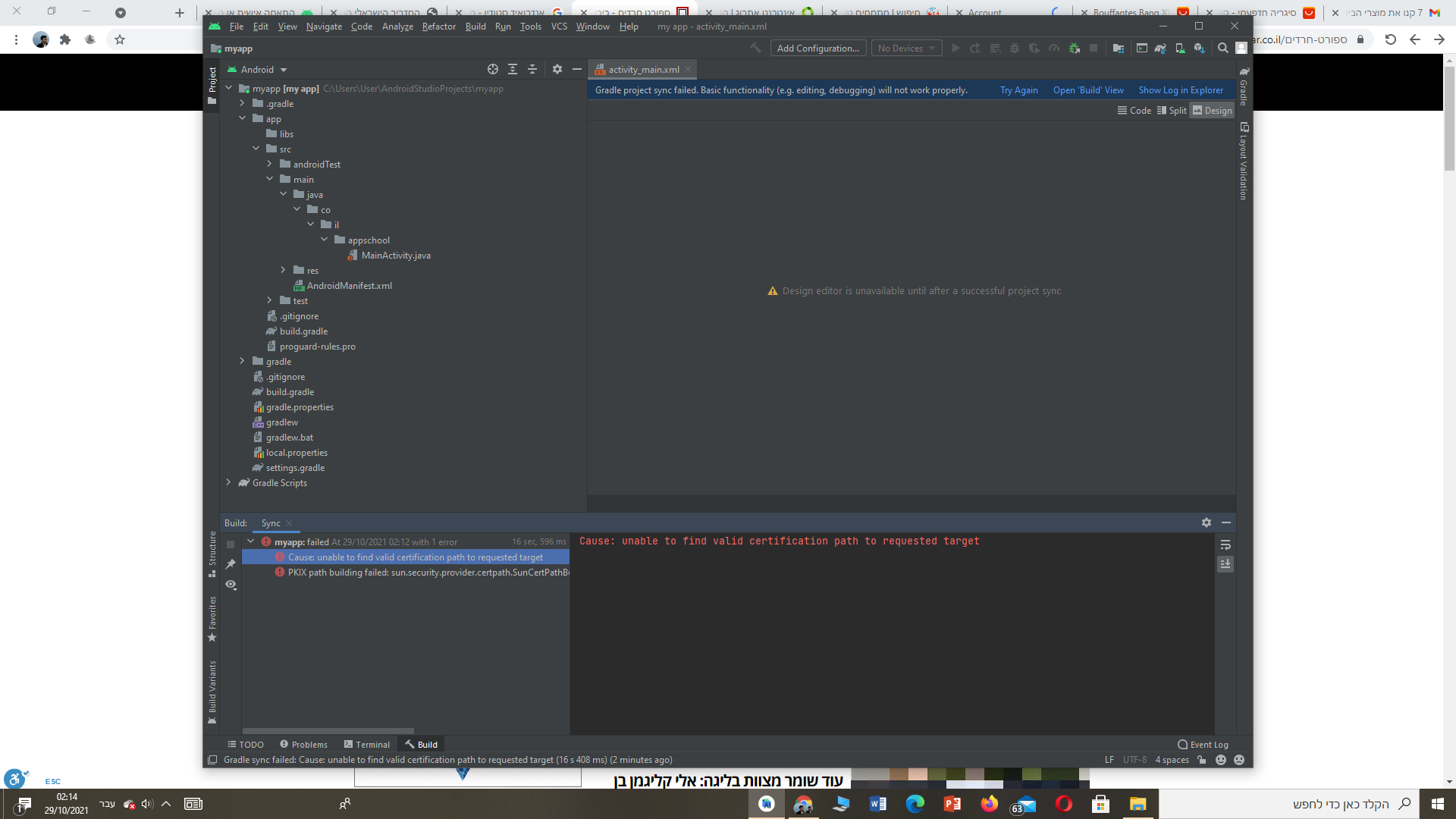Screen dimensions: 1456x819
Task: Expand the Gradle Scripts node
Action: 228,482
